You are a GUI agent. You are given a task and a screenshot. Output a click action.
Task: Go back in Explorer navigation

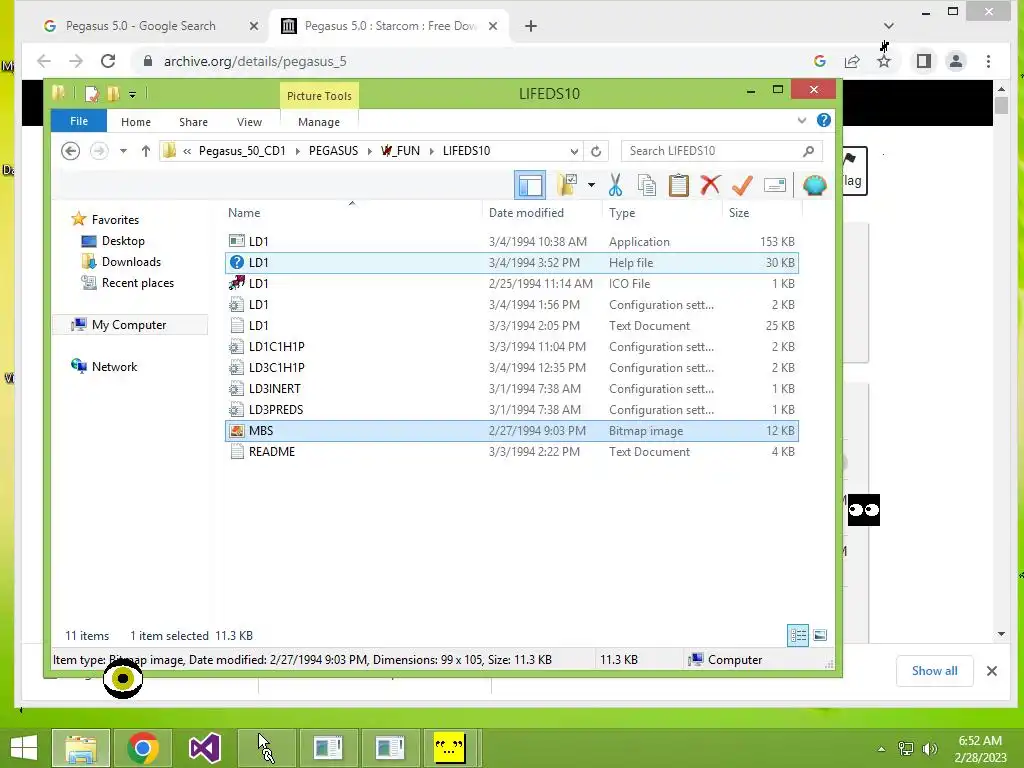71,151
